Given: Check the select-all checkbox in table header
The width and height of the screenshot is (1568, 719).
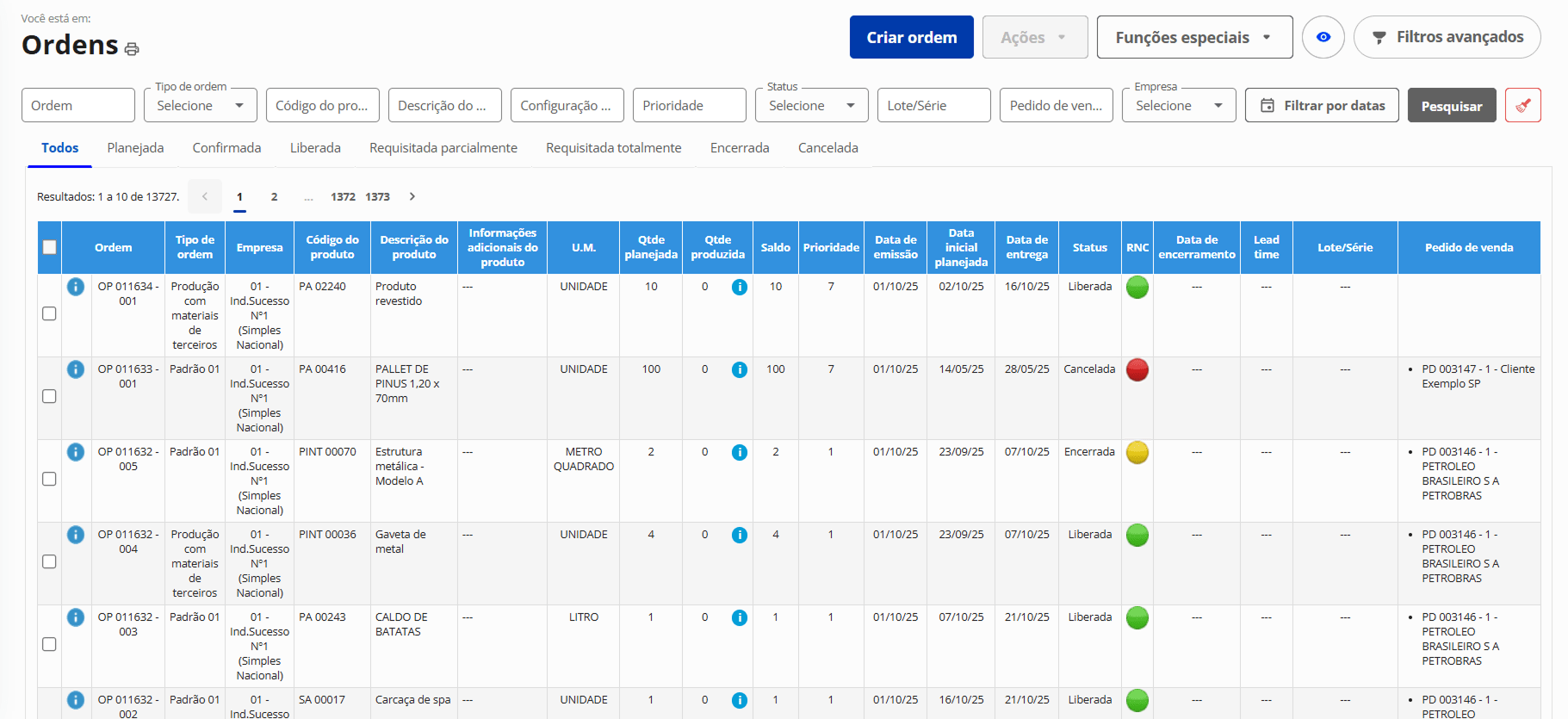Looking at the screenshot, I should click(50, 247).
